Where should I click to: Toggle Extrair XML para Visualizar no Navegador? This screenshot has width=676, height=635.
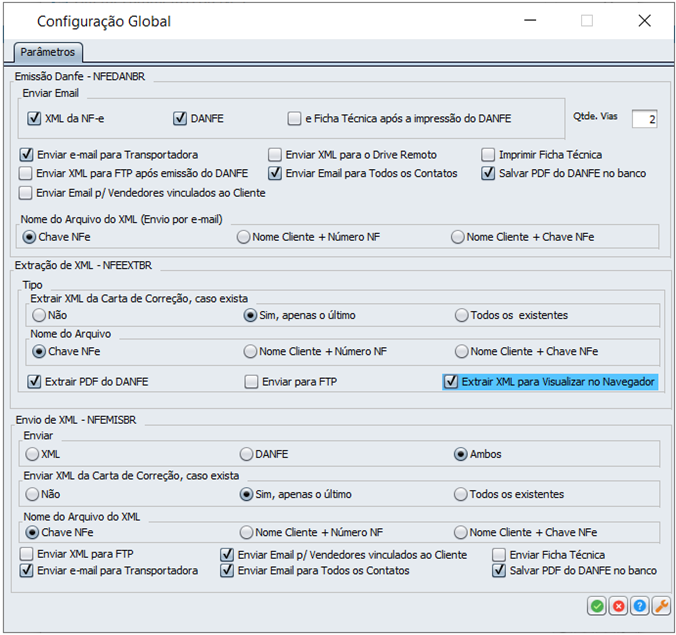[452, 381]
